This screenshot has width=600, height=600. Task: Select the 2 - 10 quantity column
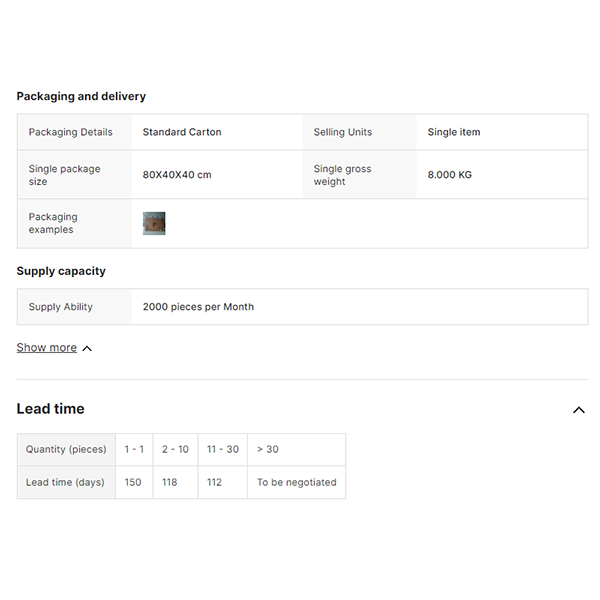pyautogui.click(x=175, y=450)
